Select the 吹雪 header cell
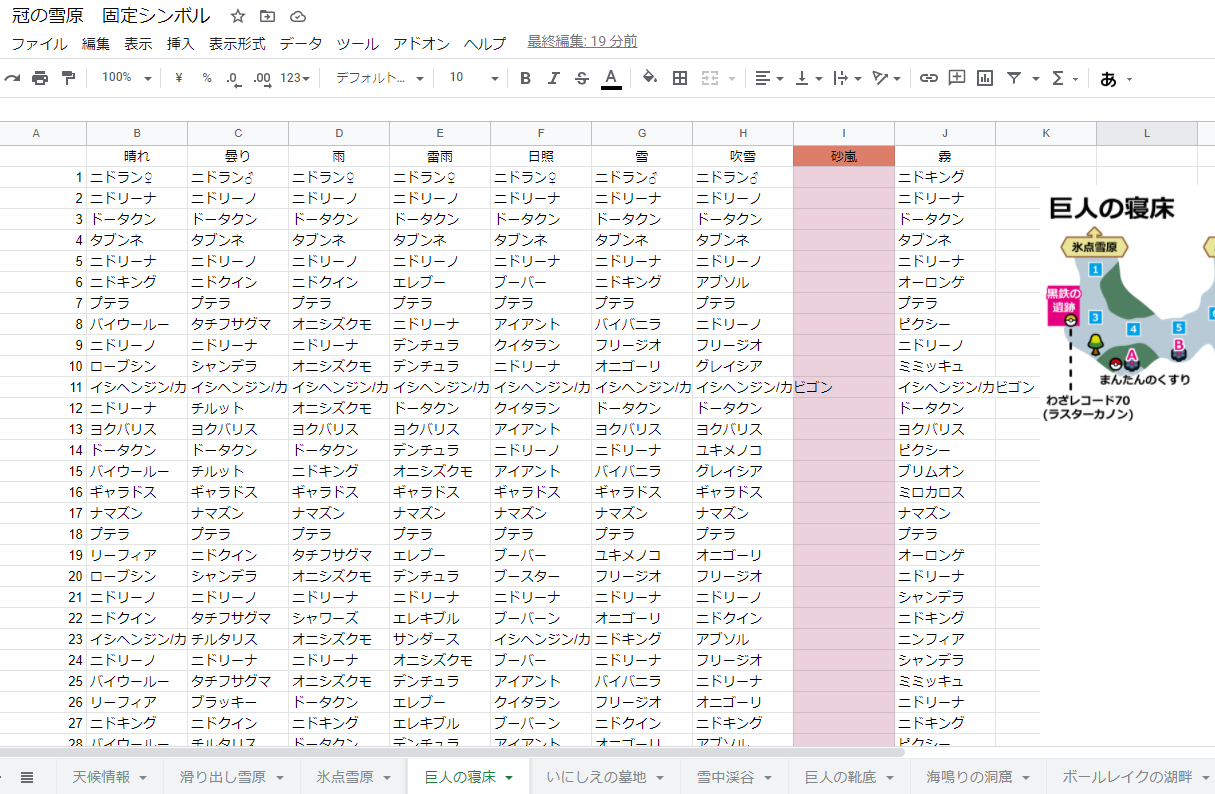Viewport: 1215px width, 794px height. pos(743,156)
